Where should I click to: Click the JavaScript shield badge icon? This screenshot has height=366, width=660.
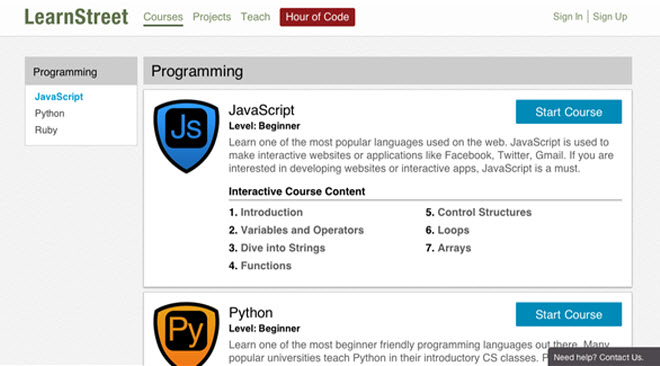pyautogui.click(x=186, y=136)
